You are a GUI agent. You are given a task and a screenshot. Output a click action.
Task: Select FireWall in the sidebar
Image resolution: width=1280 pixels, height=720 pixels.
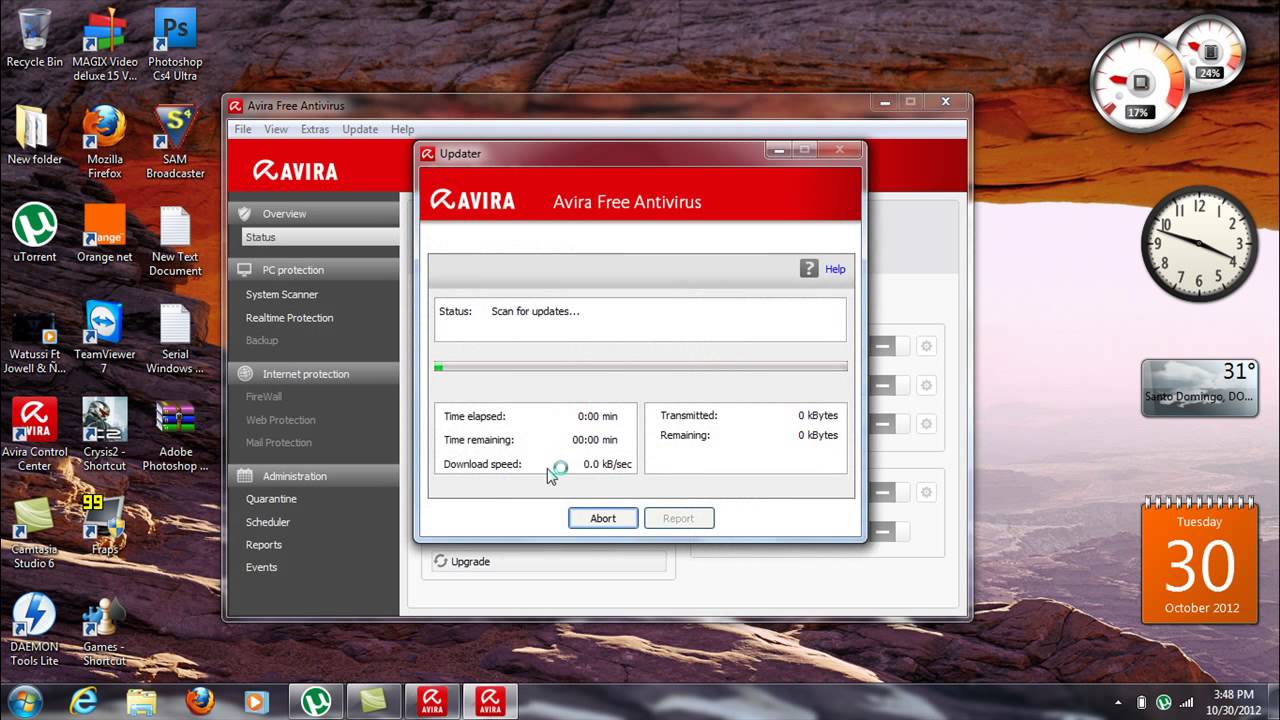pyautogui.click(x=264, y=396)
